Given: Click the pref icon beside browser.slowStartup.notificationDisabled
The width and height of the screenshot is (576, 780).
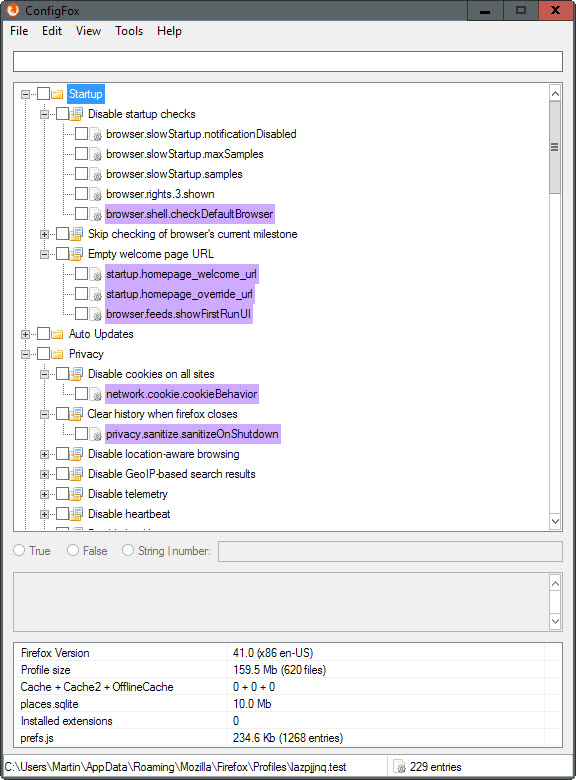Looking at the screenshot, I should [96, 134].
